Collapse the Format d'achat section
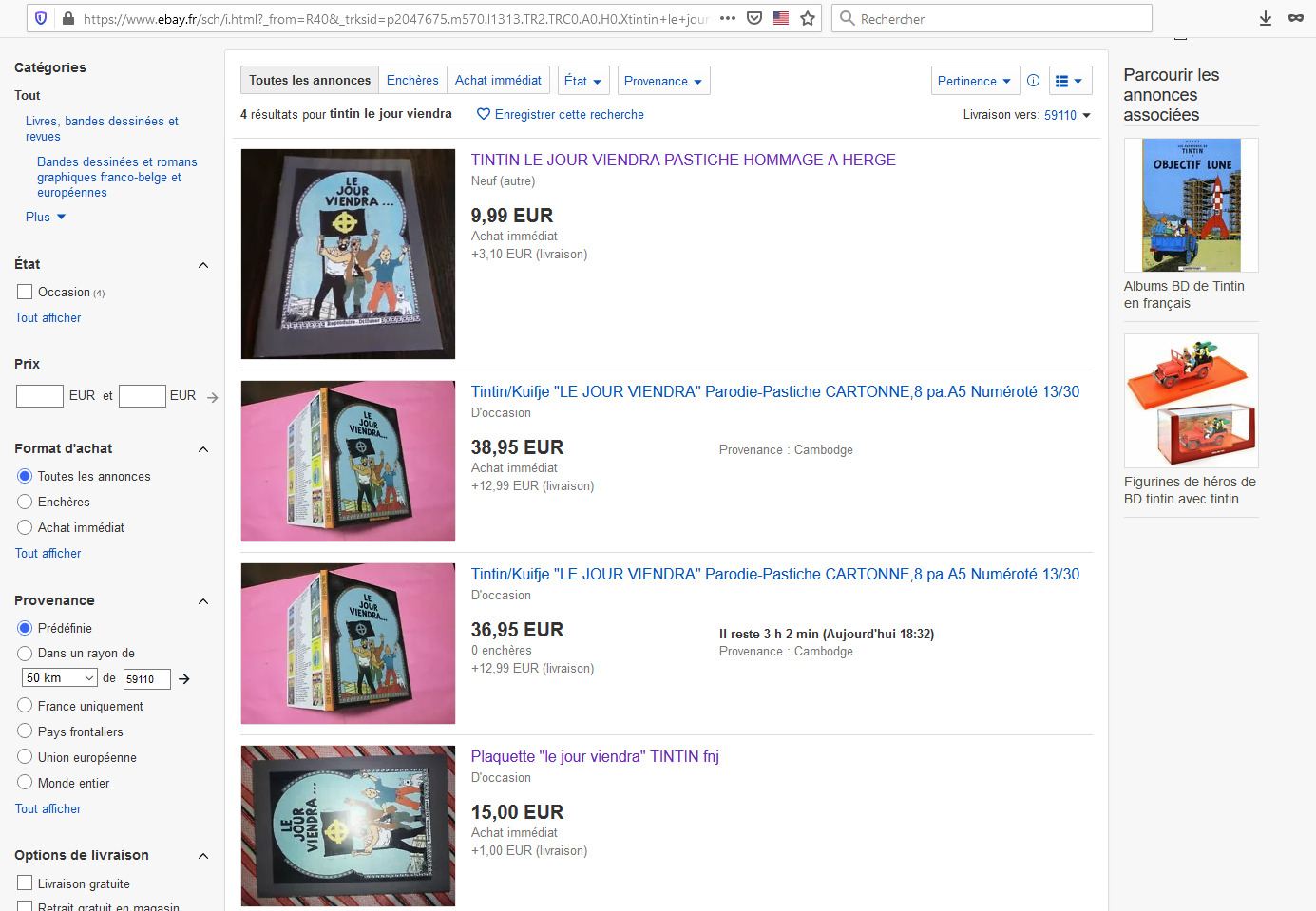This screenshot has height=911, width=1316. 203,449
